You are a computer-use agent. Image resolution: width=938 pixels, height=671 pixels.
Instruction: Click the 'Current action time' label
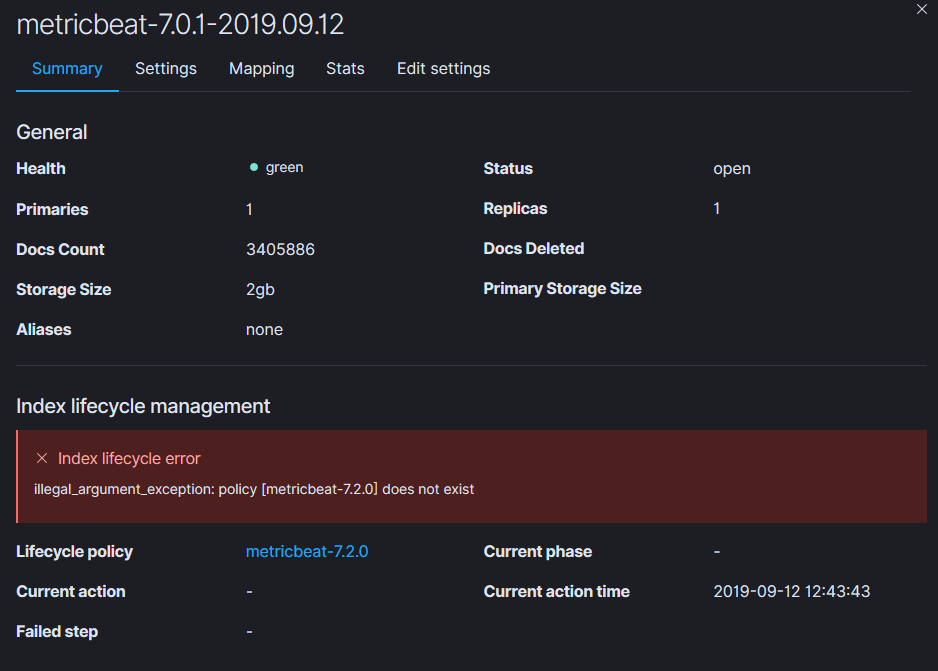556,591
